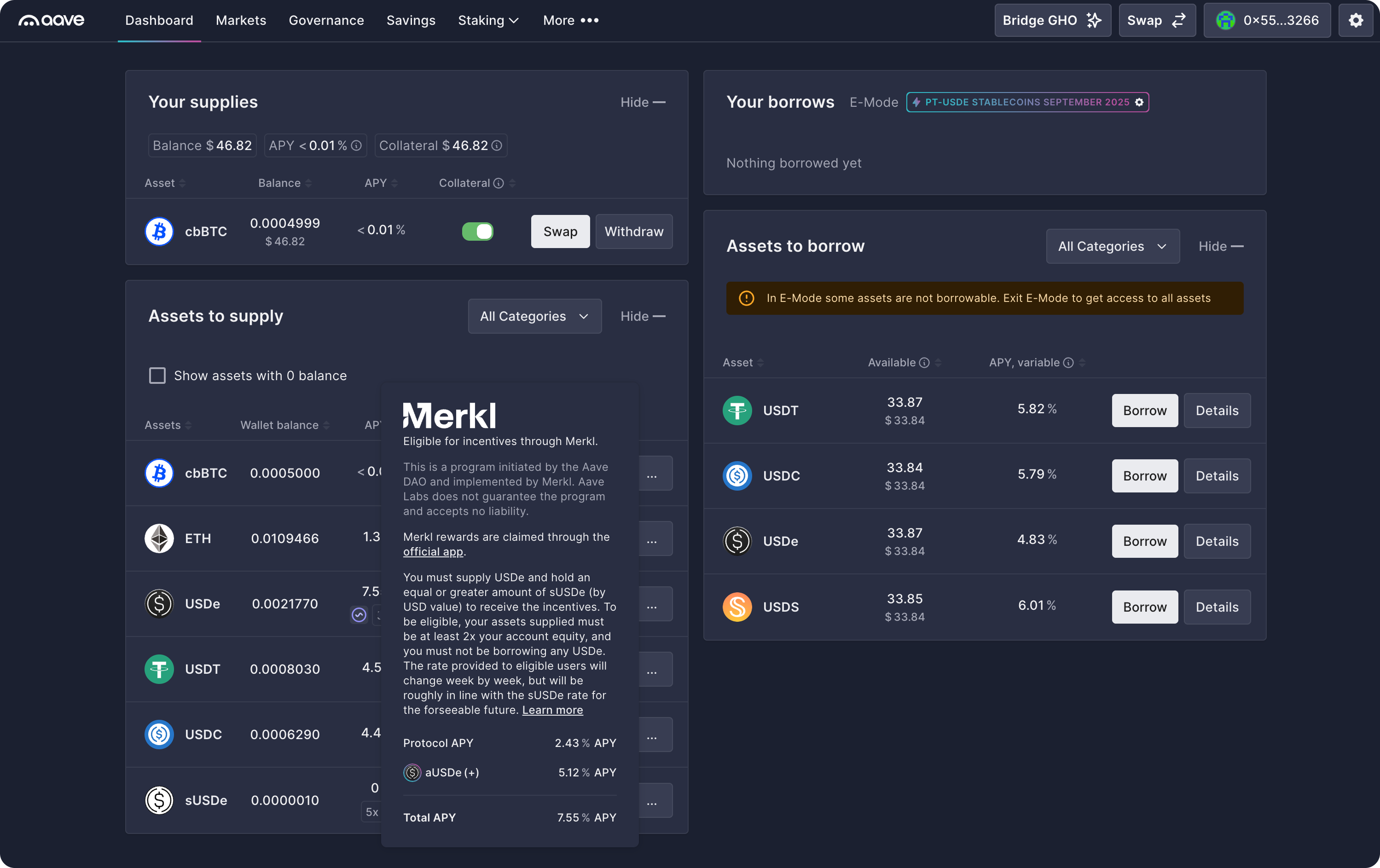This screenshot has height=868, width=1380.
Task: Click the Aave logo in the top left
Action: pos(51,20)
